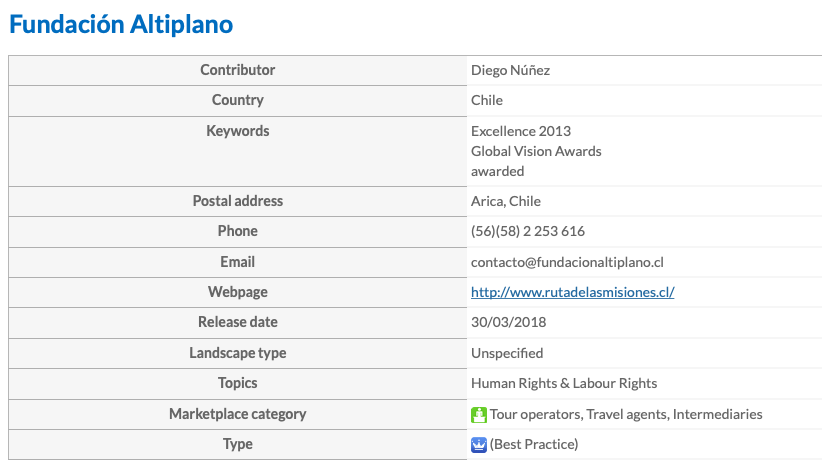Open the rutadelasmisiones.cl webpage link
Viewport: 822px width, 471px height.
click(572, 292)
